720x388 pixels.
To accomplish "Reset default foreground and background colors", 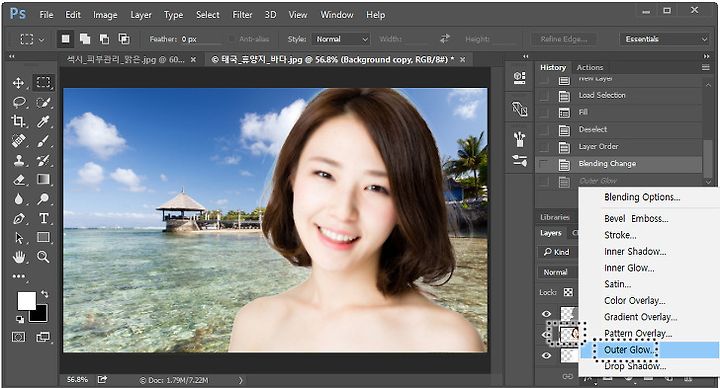I will click(x=20, y=319).
